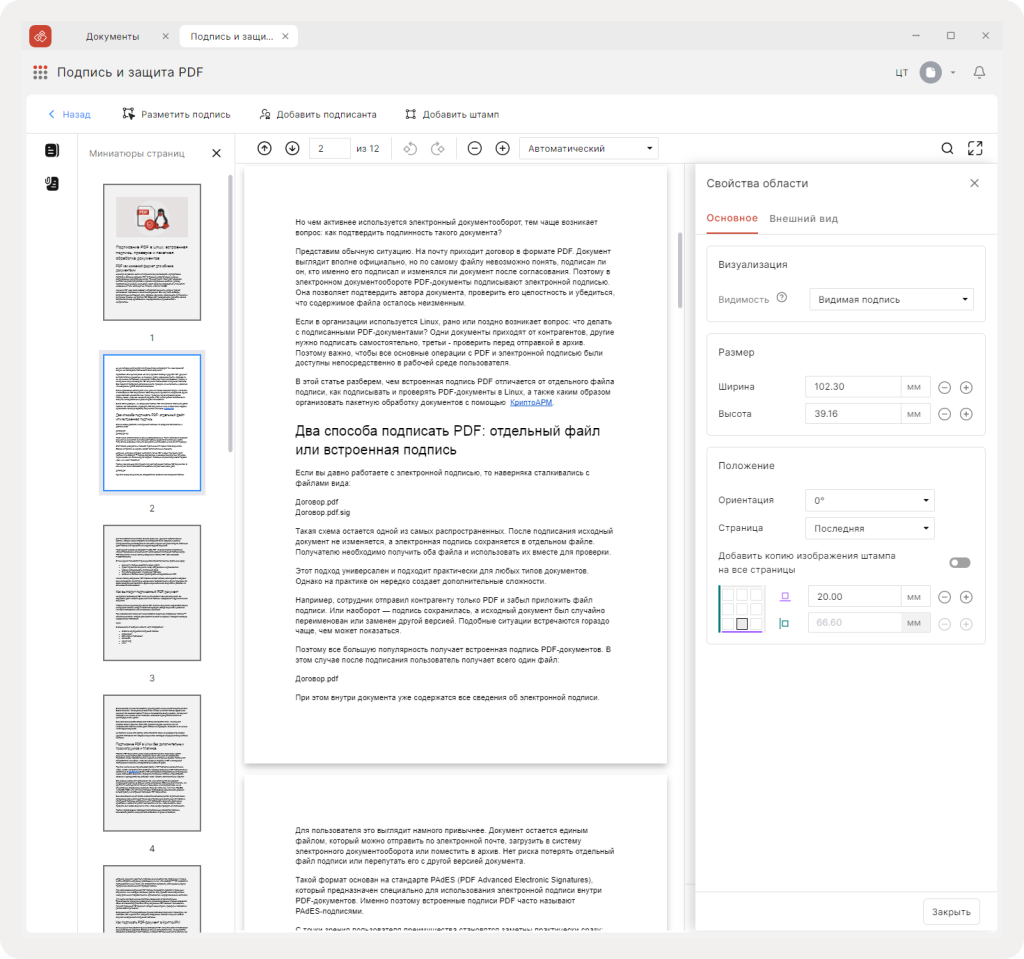Click the red app logo icon

click(x=40, y=36)
